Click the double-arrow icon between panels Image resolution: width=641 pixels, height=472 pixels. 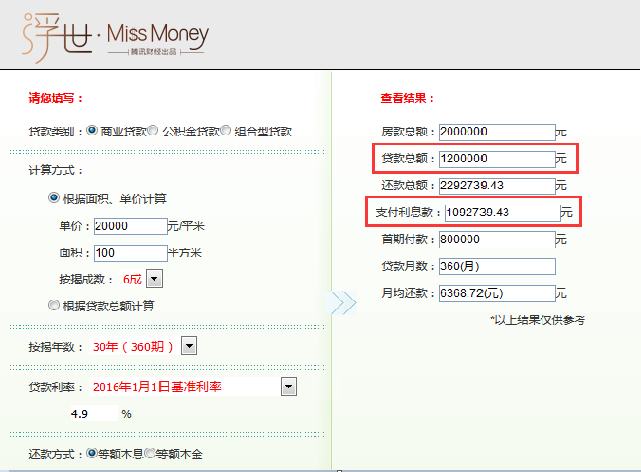pyautogui.click(x=343, y=303)
